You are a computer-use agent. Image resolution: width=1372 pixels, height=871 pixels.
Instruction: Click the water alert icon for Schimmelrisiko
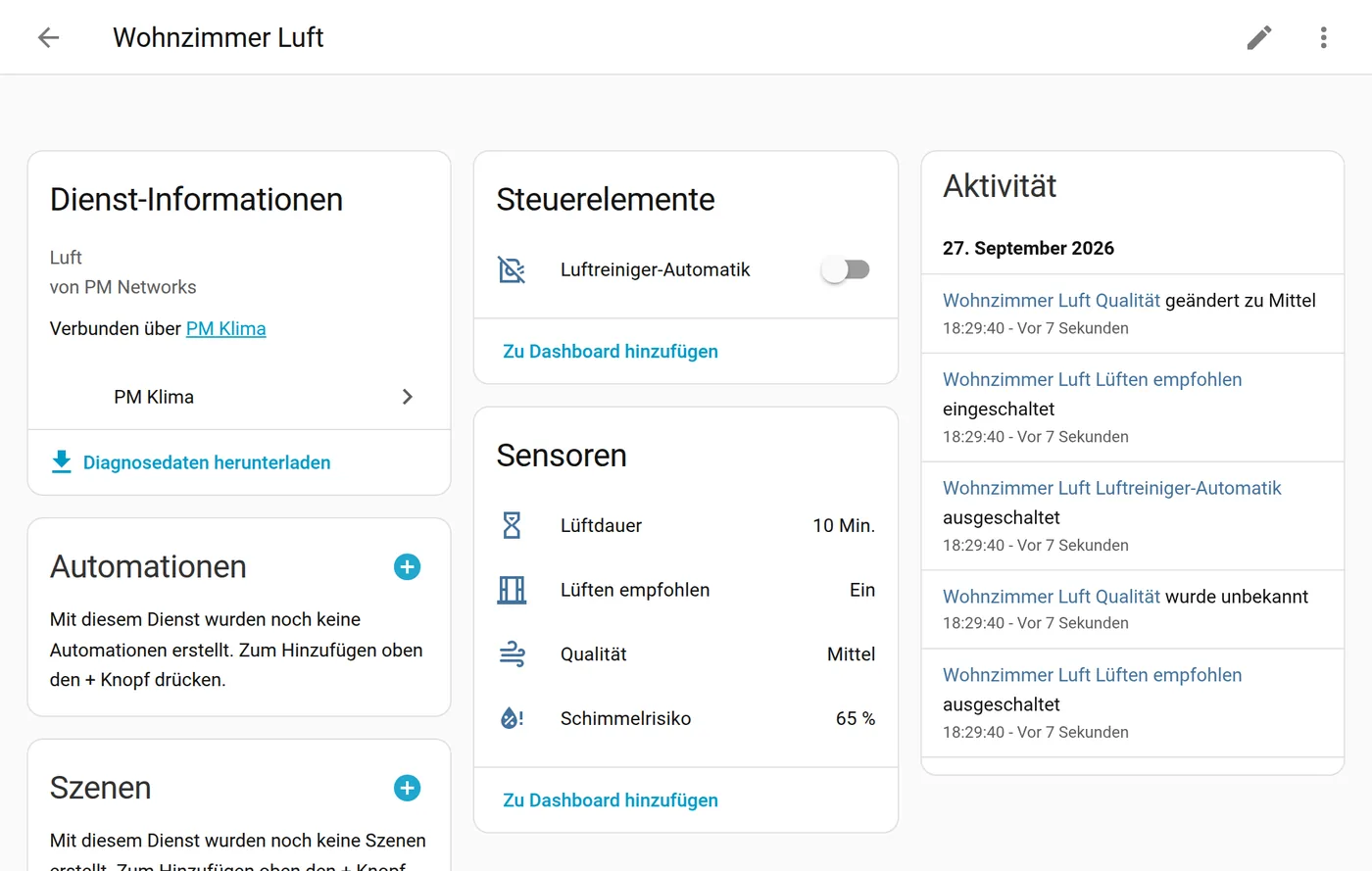pyautogui.click(x=512, y=718)
